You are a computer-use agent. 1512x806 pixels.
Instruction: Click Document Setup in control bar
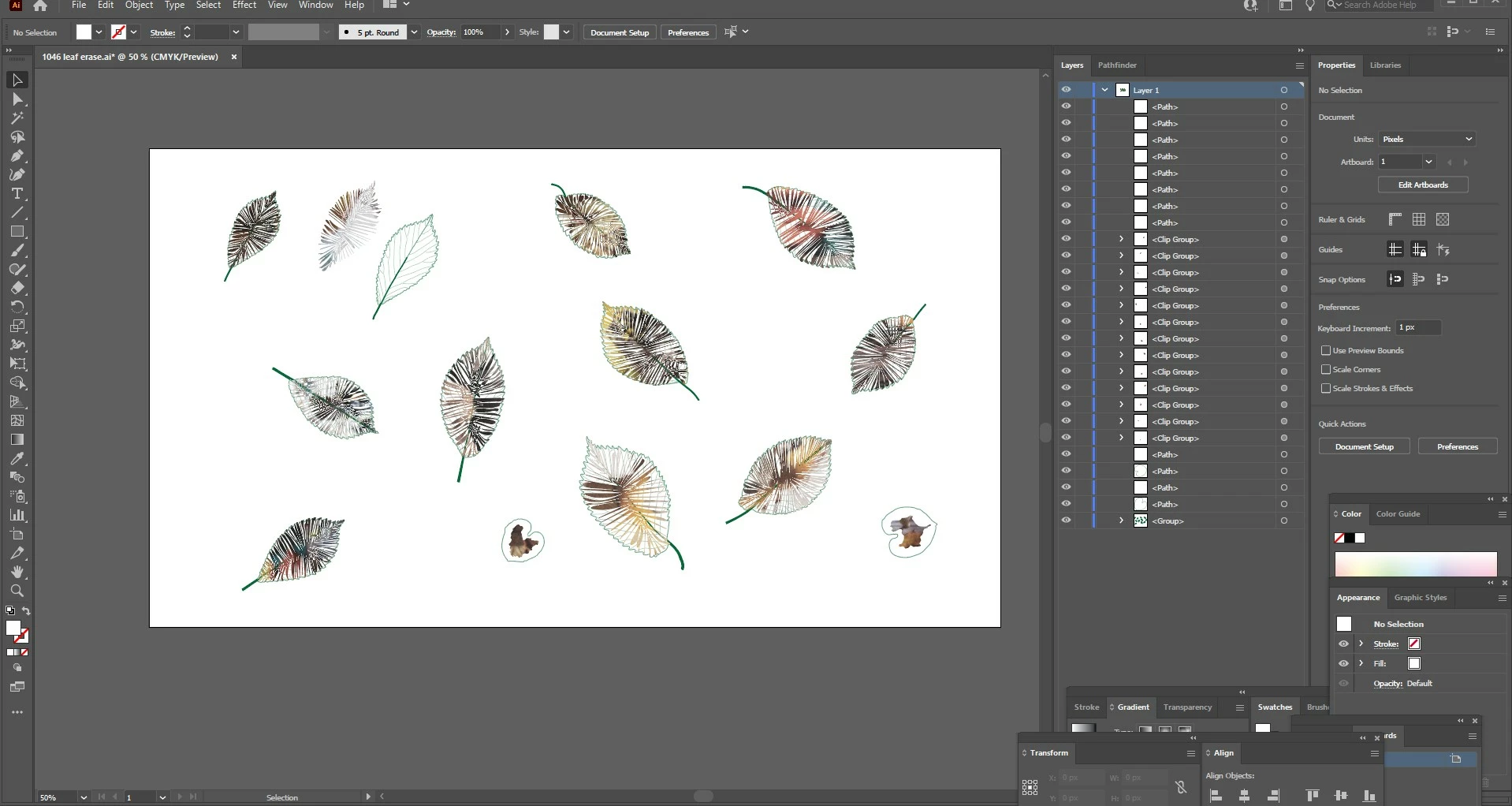(620, 33)
